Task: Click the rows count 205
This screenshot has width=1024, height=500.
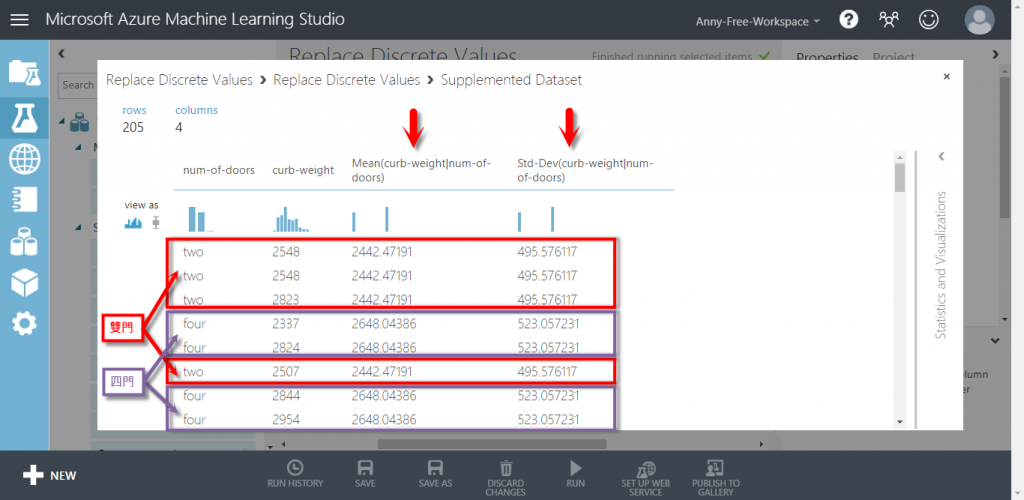Action: click(133, 127)
